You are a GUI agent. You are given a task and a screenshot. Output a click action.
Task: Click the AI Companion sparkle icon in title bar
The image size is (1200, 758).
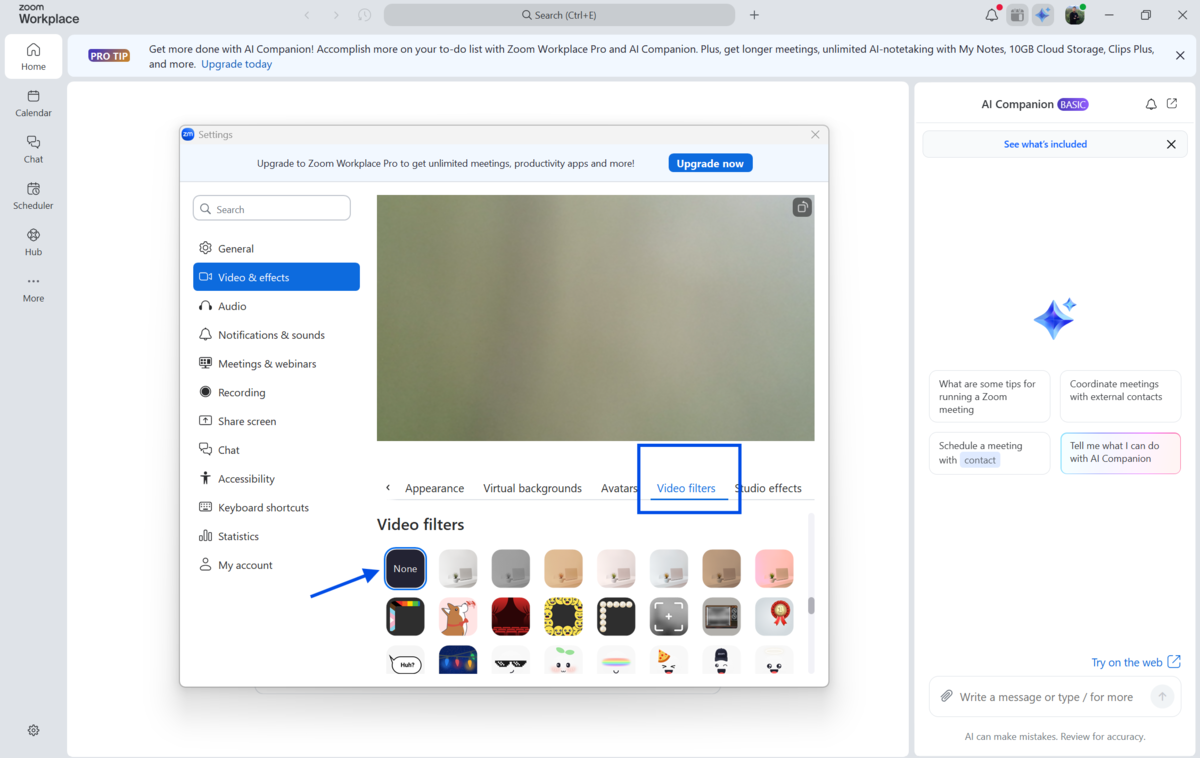1043,15
